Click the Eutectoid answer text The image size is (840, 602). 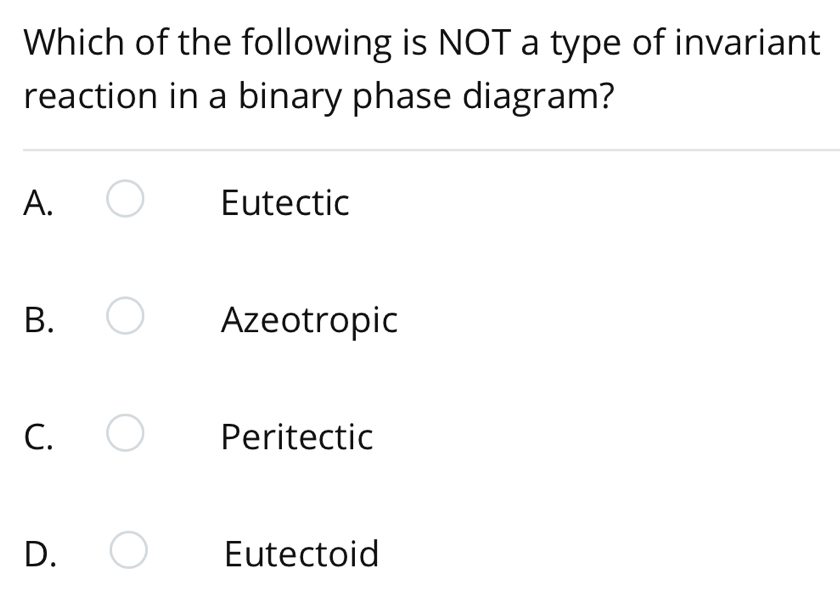point(301,553)
